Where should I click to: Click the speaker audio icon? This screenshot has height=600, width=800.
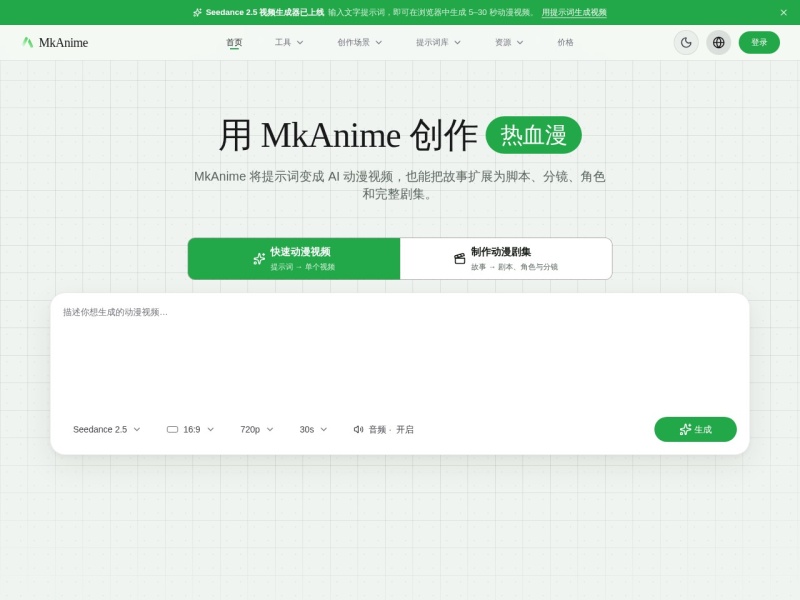[x=358, y=430]
